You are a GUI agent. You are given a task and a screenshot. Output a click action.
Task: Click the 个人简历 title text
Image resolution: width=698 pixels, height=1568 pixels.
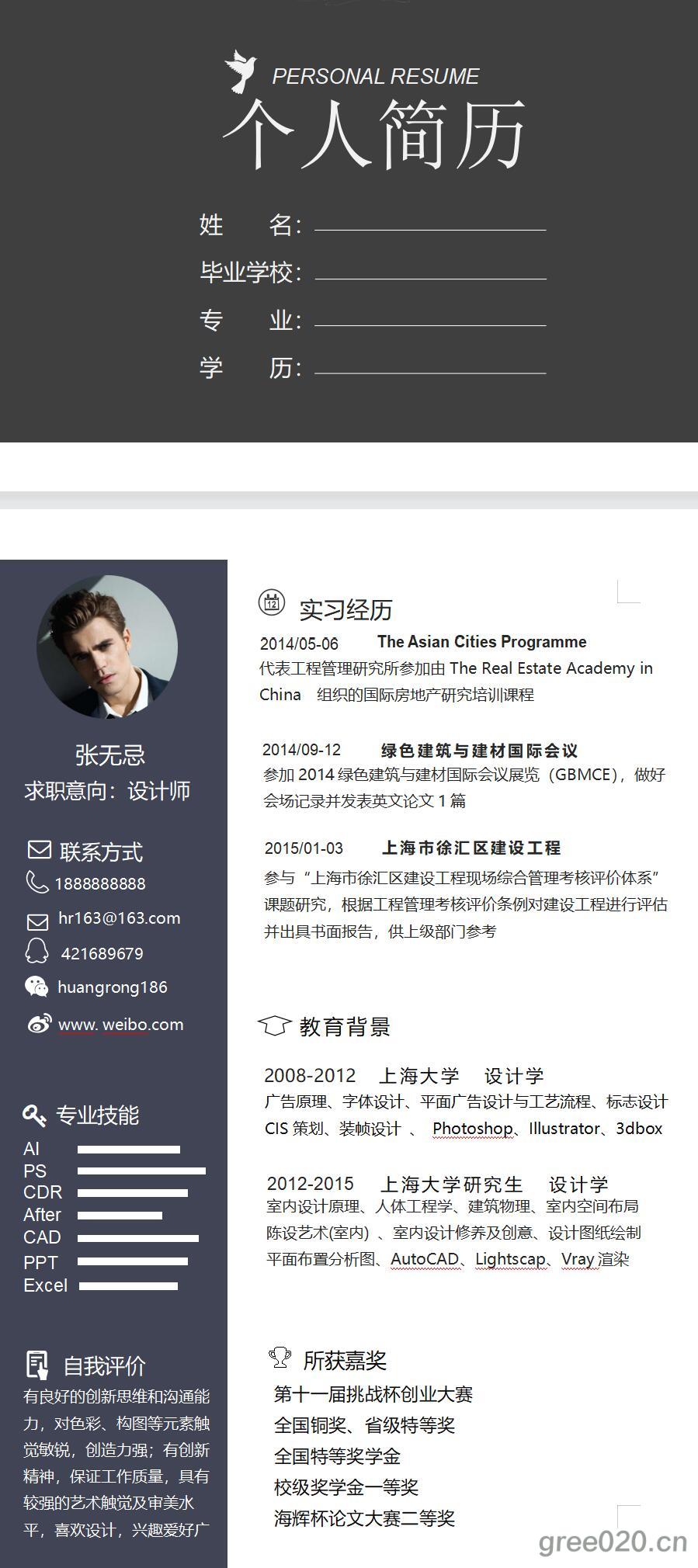[x=375, y=134]
